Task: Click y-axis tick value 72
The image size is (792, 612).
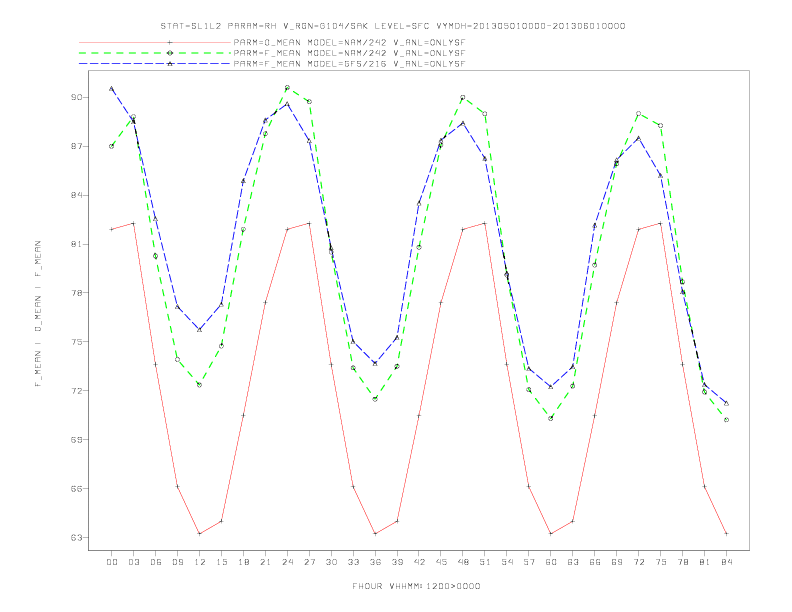Action: [76, 391]
